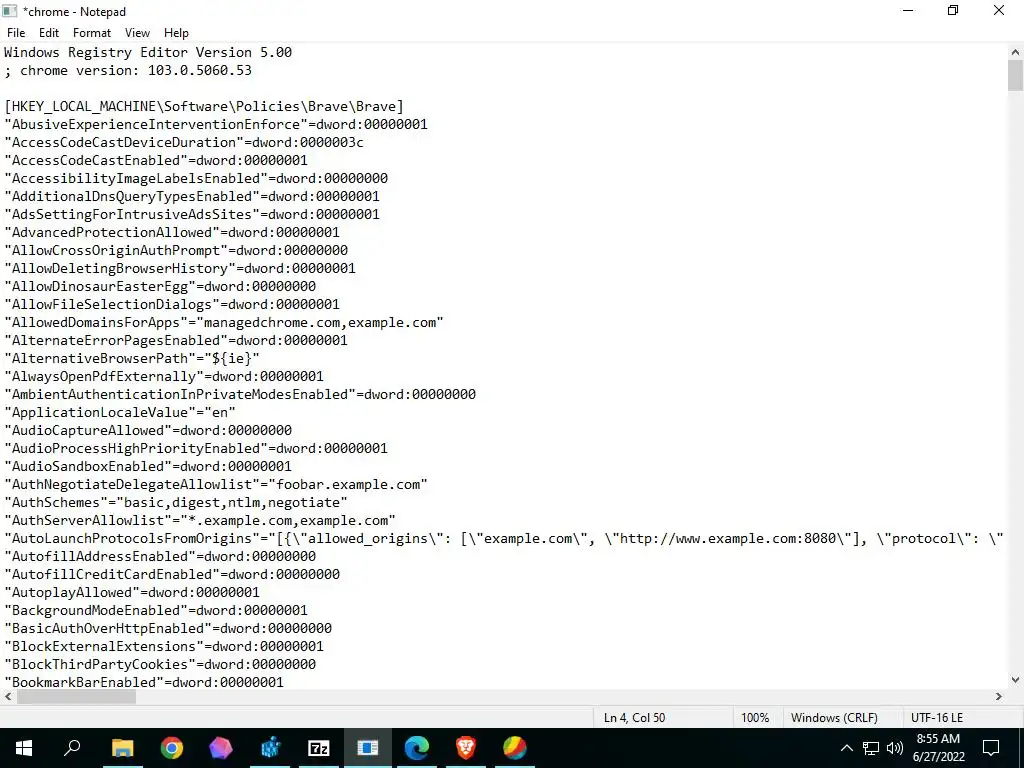
Task: Click the AutoplayAllowed line
Action: [132, 592]
